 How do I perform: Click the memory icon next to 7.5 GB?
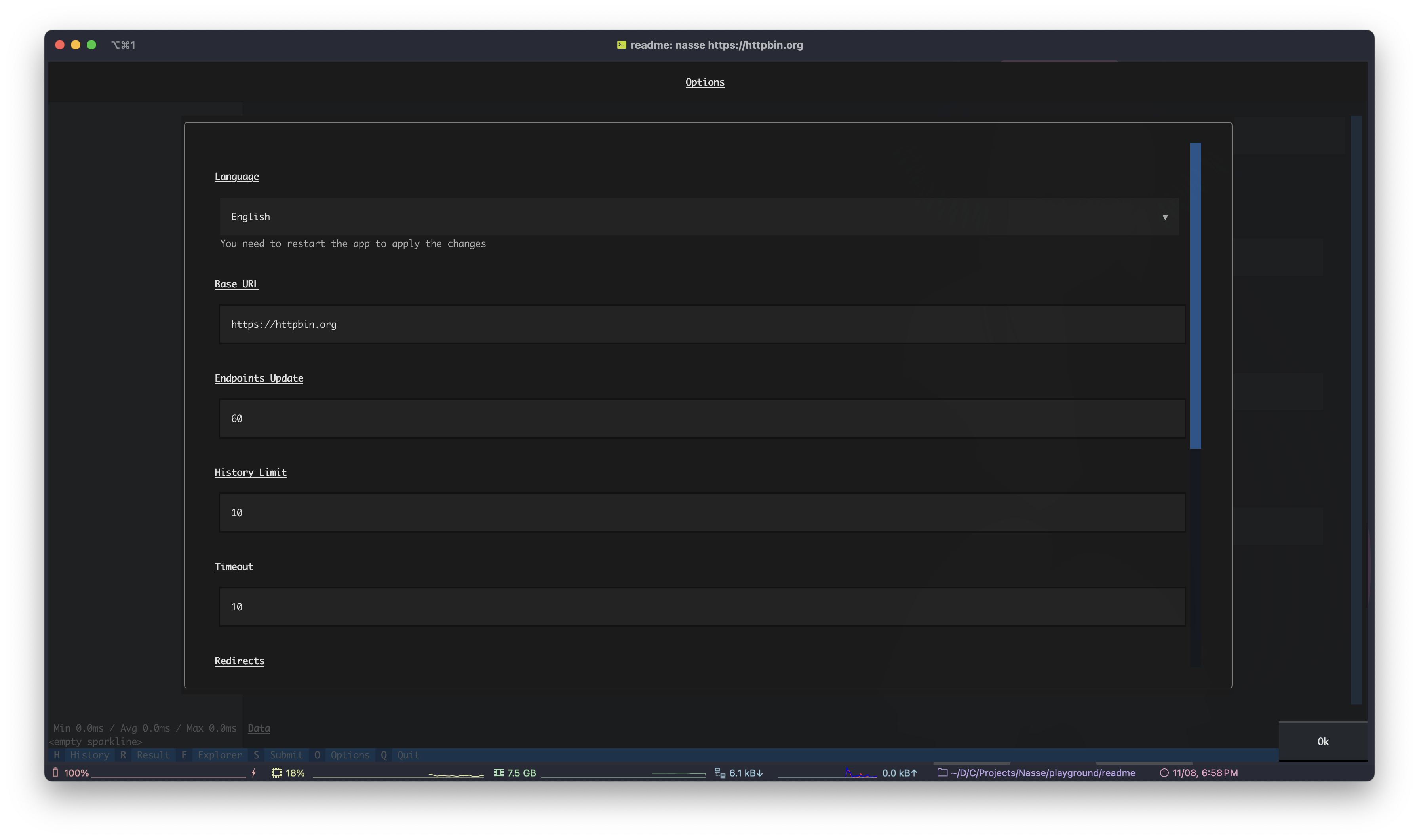coord(498,773)
